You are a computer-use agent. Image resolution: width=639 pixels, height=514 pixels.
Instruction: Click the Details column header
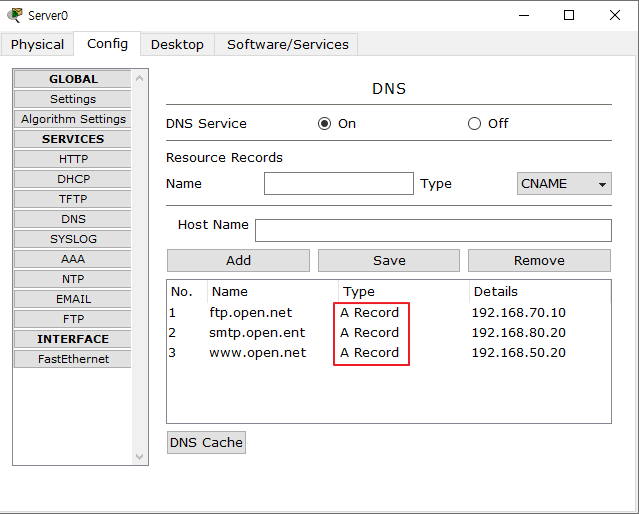pyautogui.click(x=540, y=291)
